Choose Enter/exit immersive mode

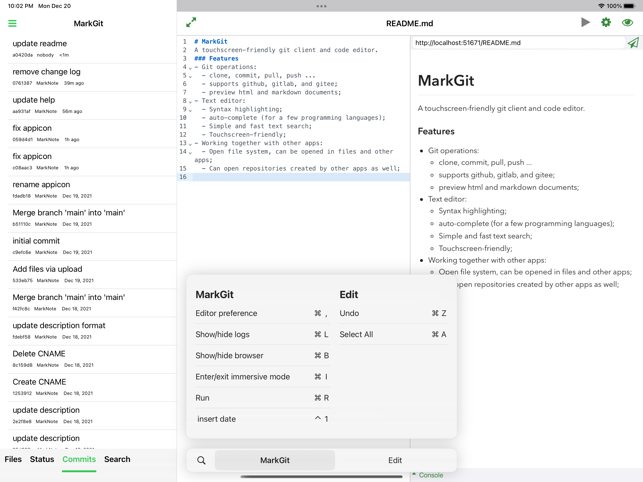(262, 377)
